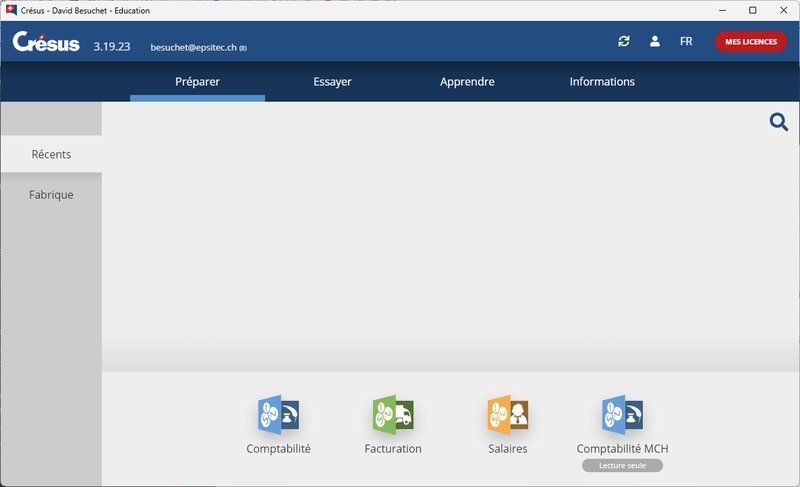Change language via FR selector

(x=686, y=41)
